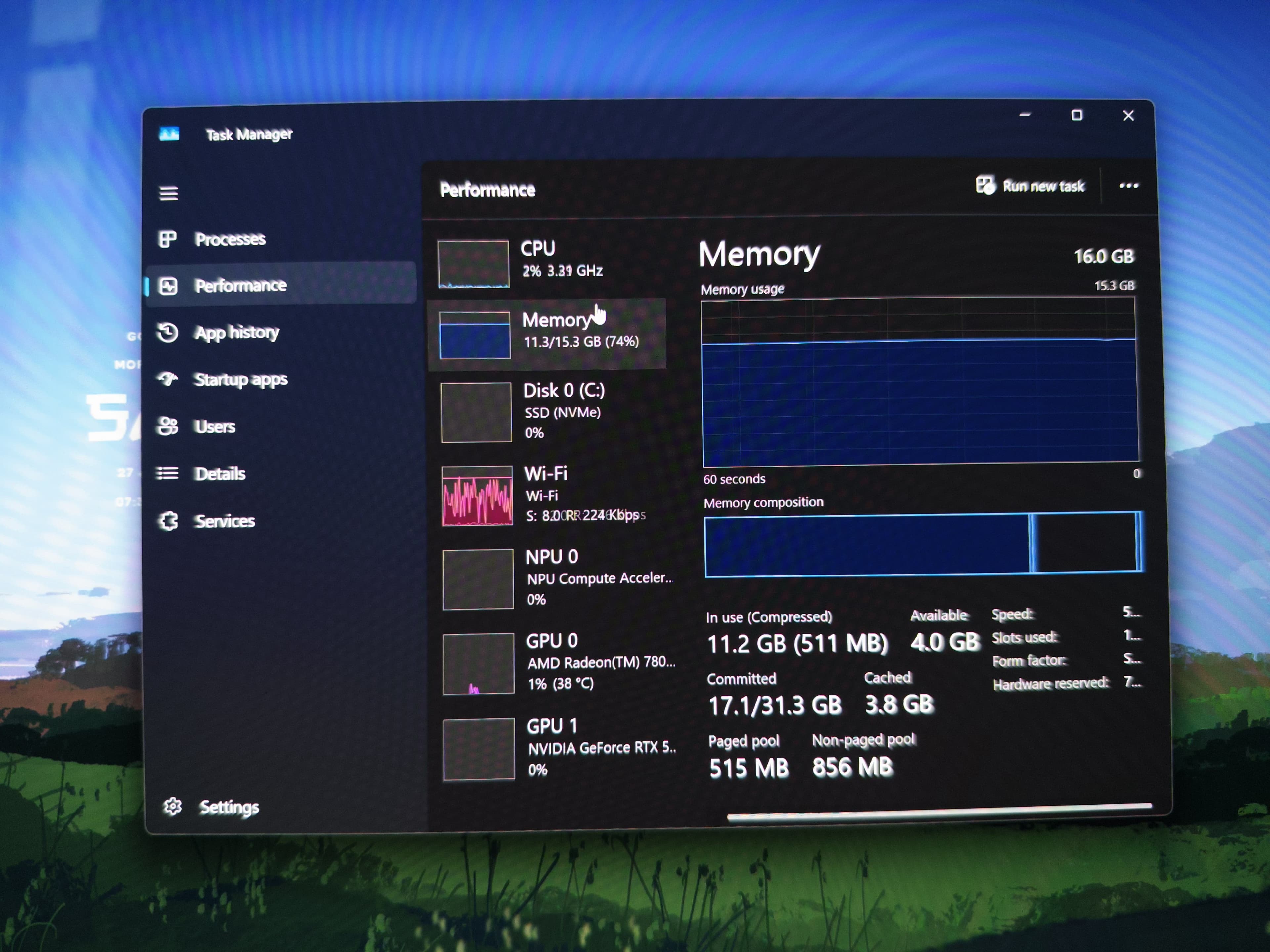The height and width of the screenshot is (952, 1270).
Task: Click the Memory composition heading
Action: click(763, 503)
